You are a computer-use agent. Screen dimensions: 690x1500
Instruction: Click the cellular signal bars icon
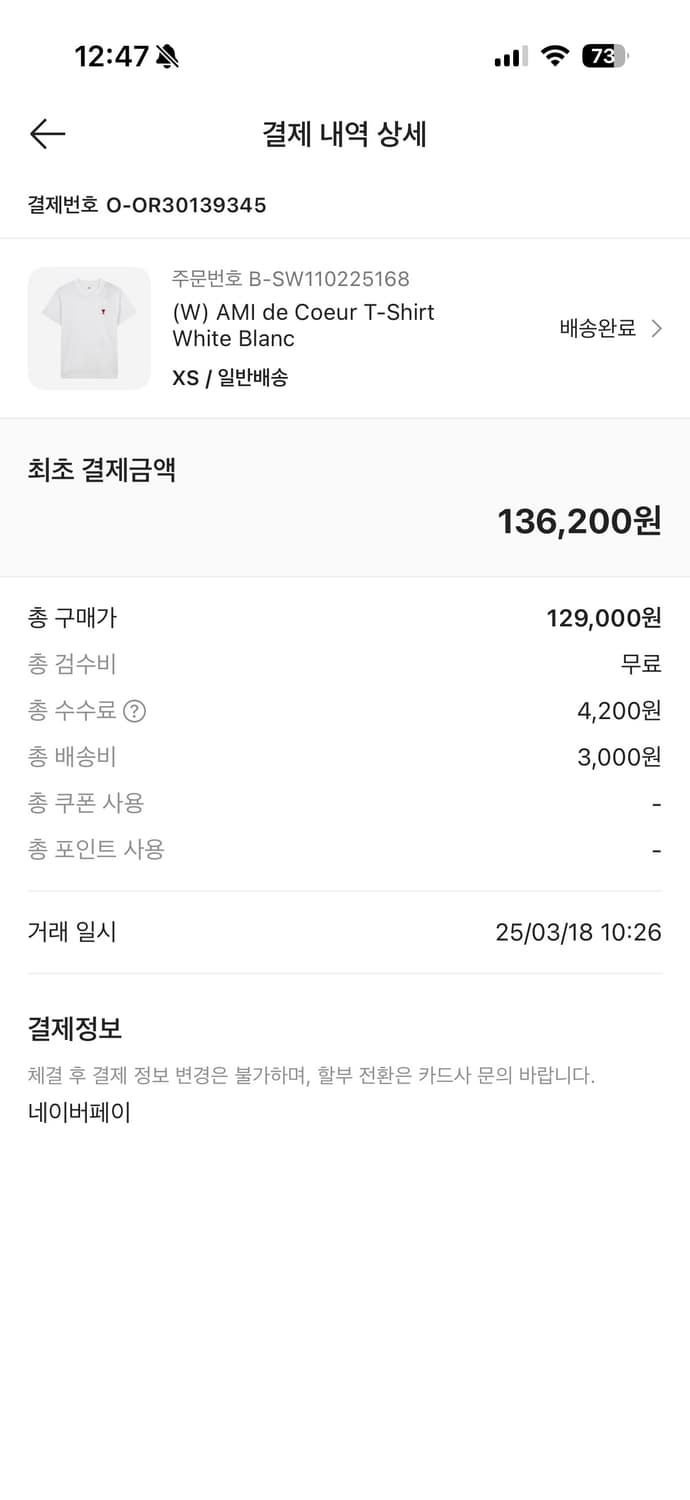(507, 57)
